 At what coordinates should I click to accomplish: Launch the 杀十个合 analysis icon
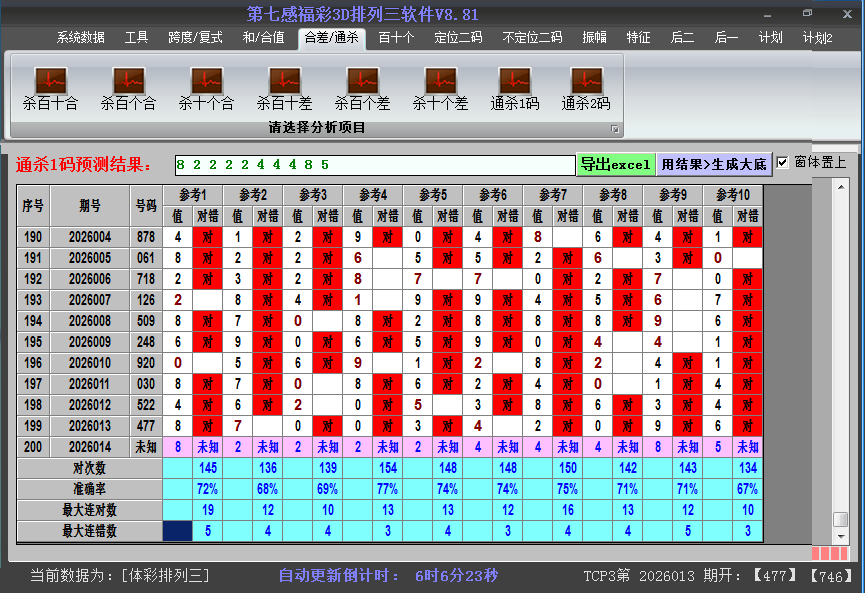tap(206, 88)
